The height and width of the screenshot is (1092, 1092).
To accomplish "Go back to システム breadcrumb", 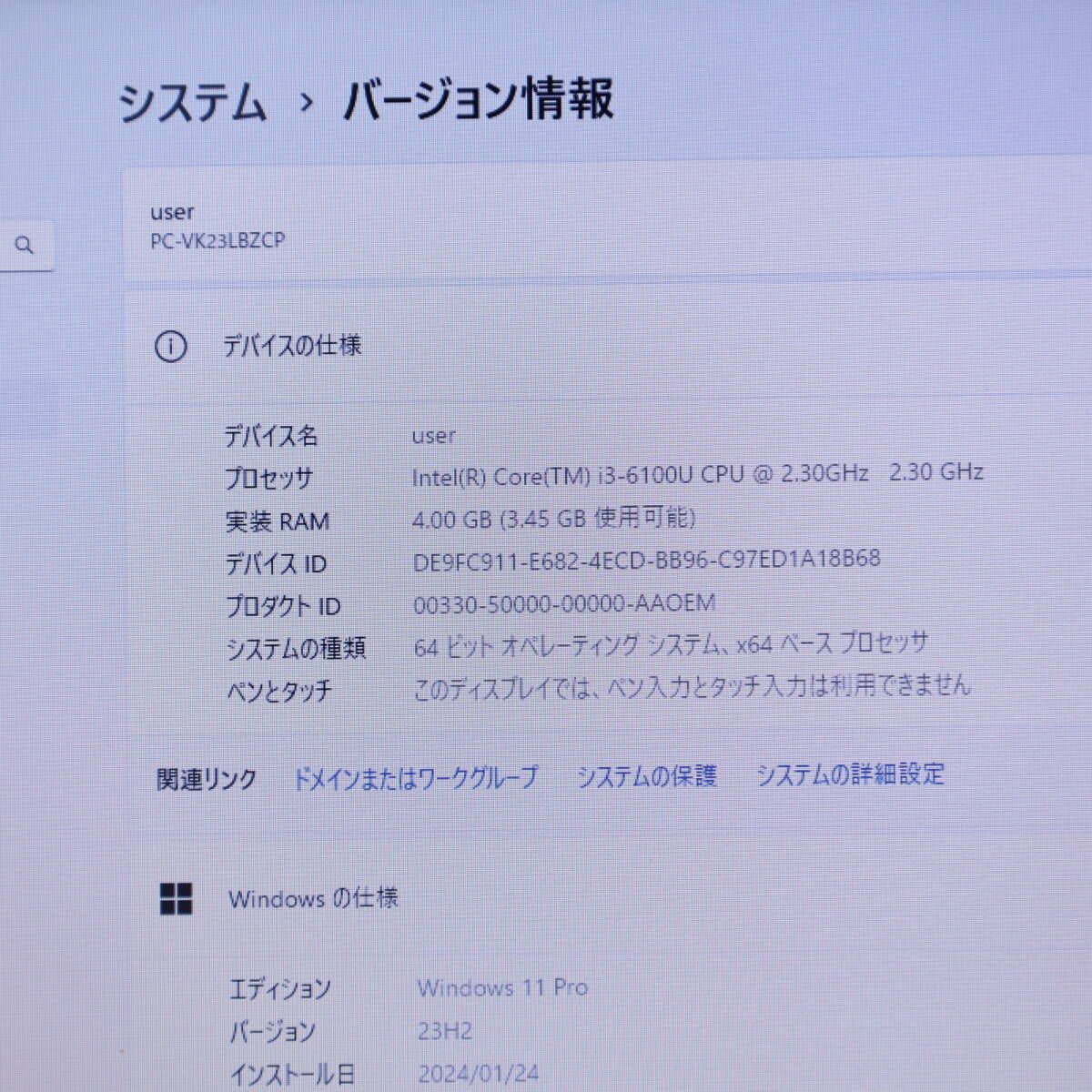I will click(x=193, y=102).
